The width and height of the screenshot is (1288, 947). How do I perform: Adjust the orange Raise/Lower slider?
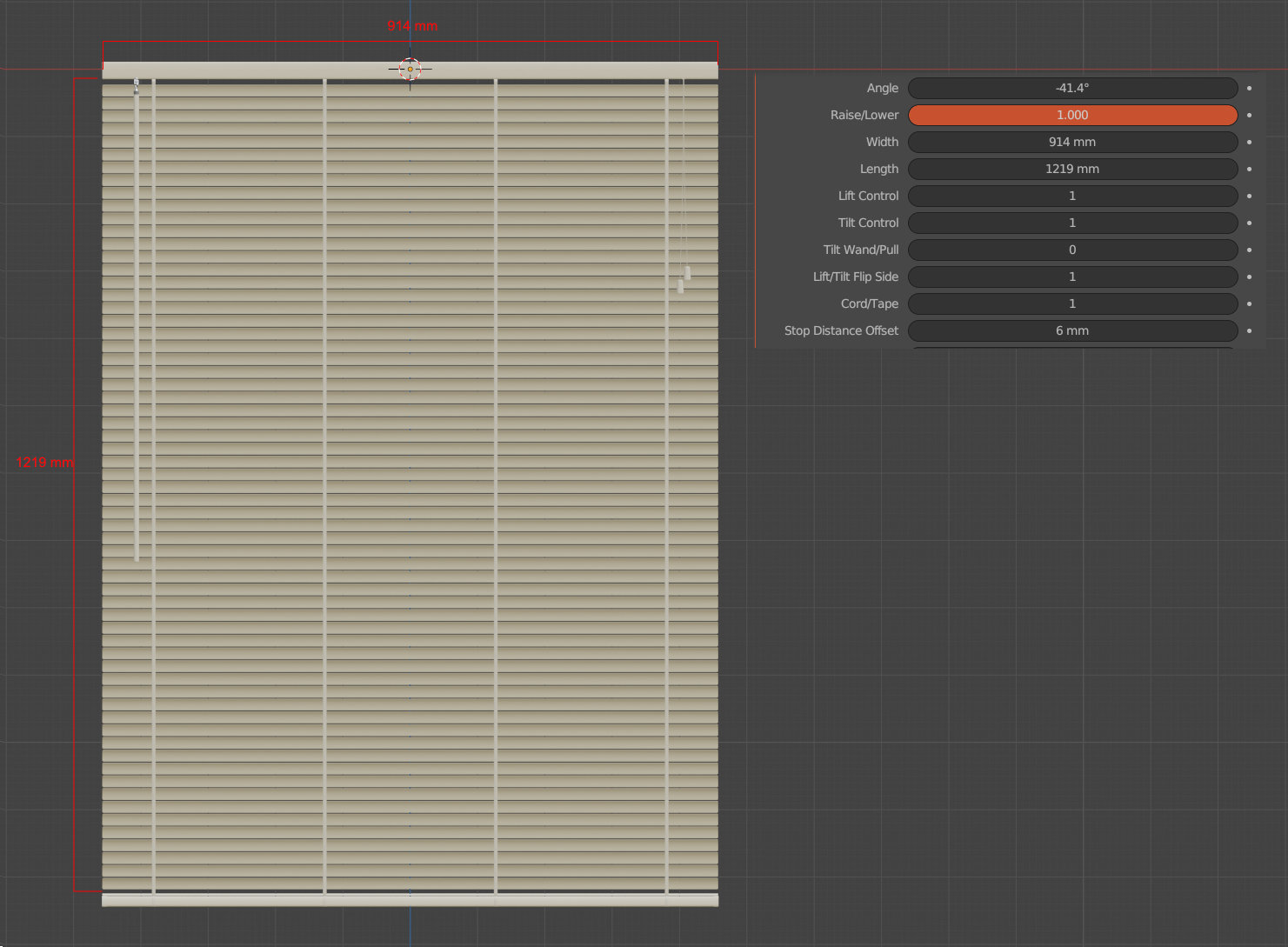click(1072, 115)
